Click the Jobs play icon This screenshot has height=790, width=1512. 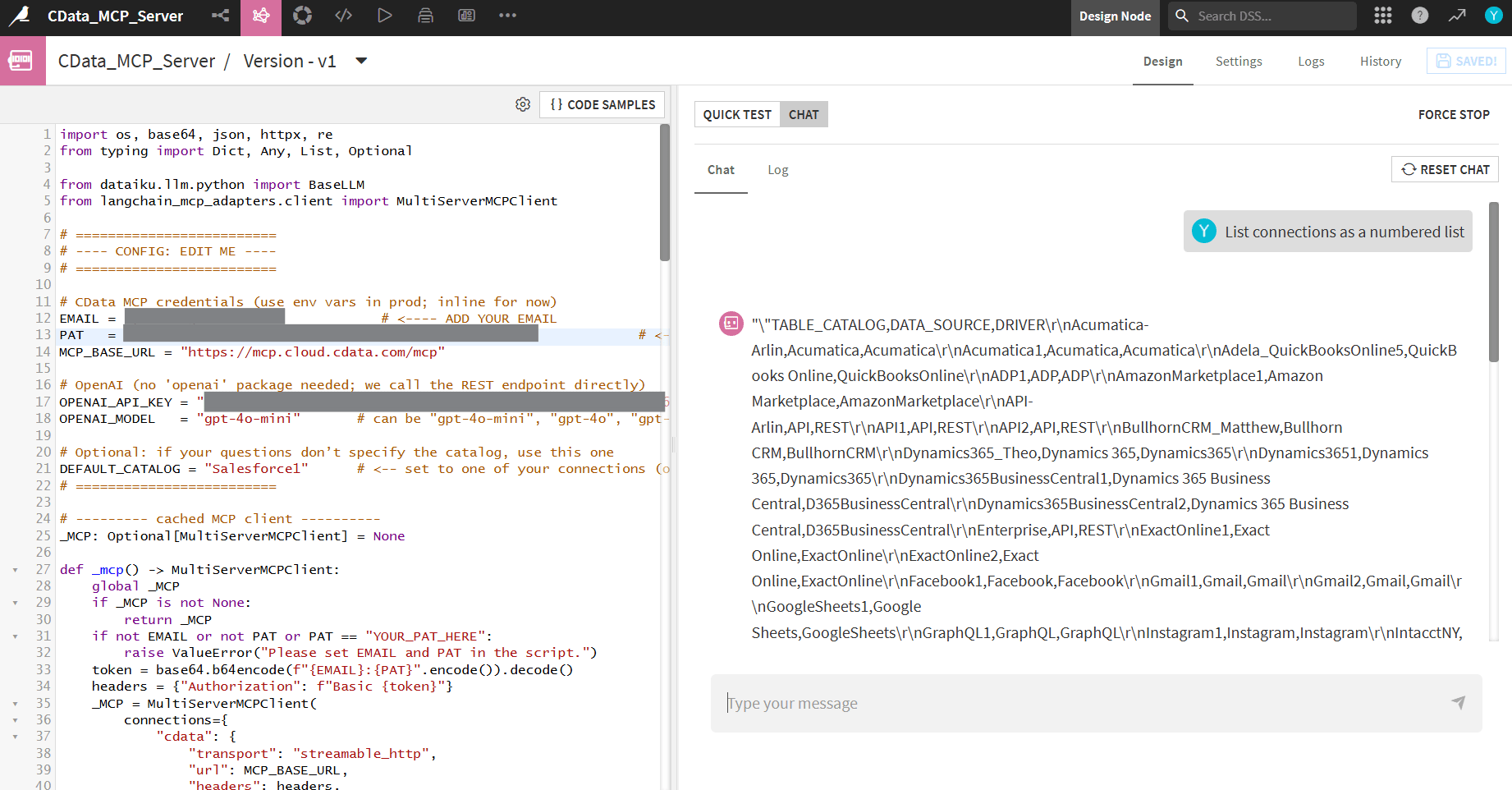(384, 16)
